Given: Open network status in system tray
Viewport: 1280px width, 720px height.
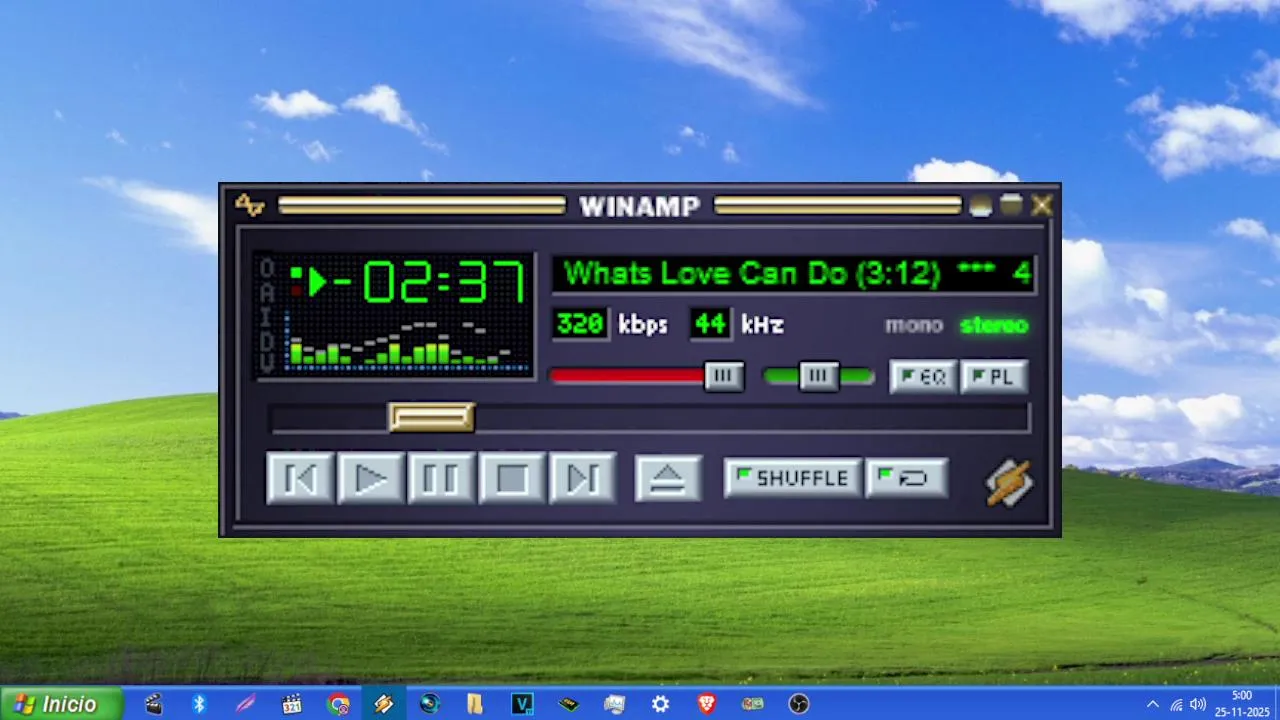Looking at the screenshot, I should coord(1176,704).
